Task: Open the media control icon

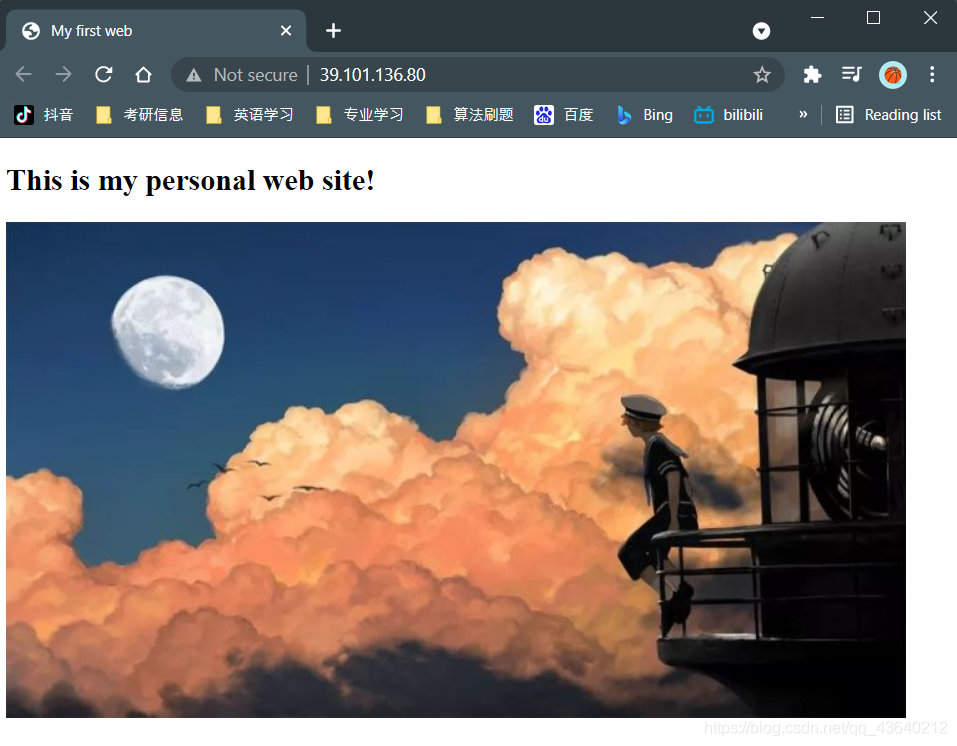Action: [851, 74]
